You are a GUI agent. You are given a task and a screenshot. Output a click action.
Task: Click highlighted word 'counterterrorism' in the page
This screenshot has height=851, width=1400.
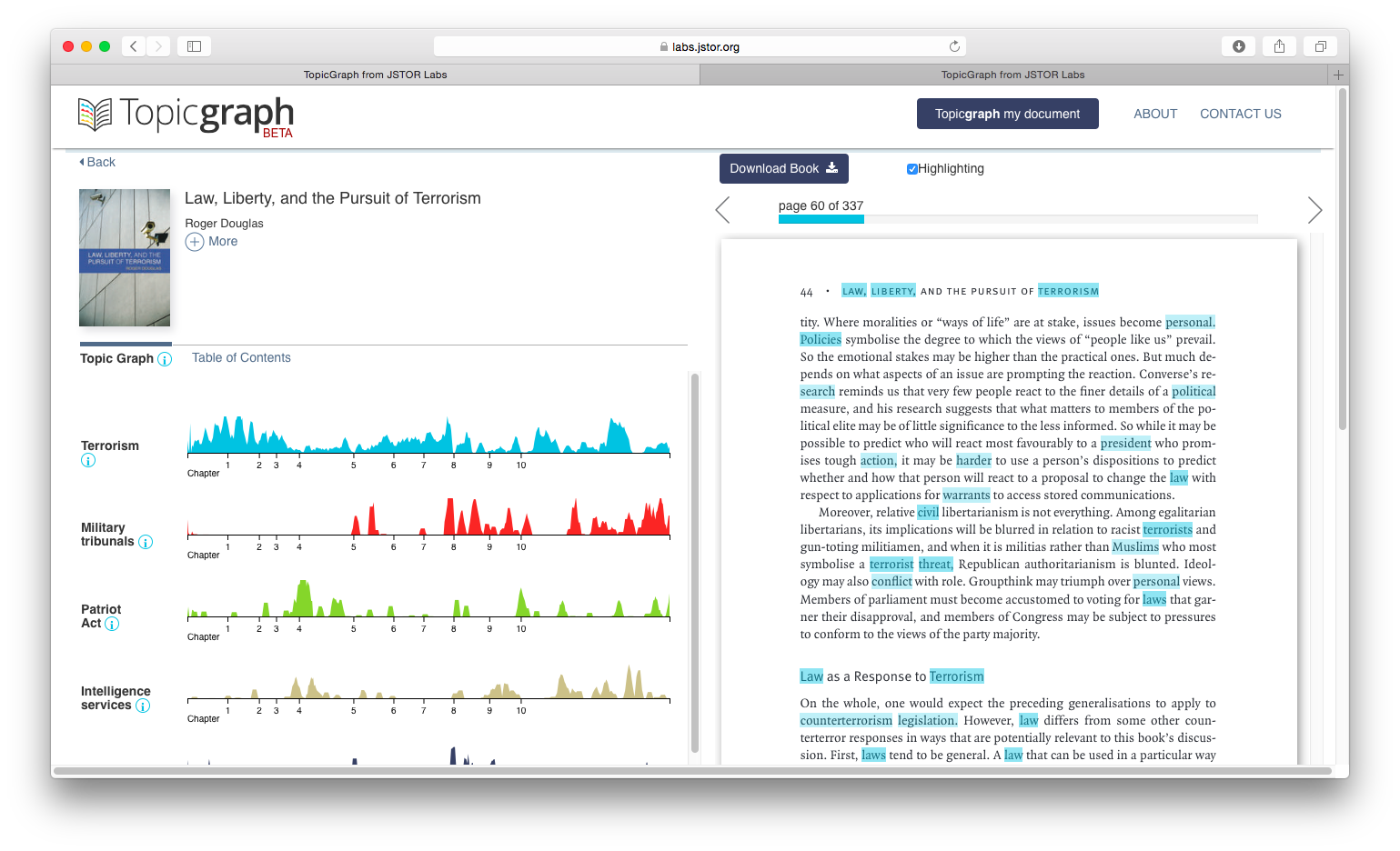(x=846, y=720)
